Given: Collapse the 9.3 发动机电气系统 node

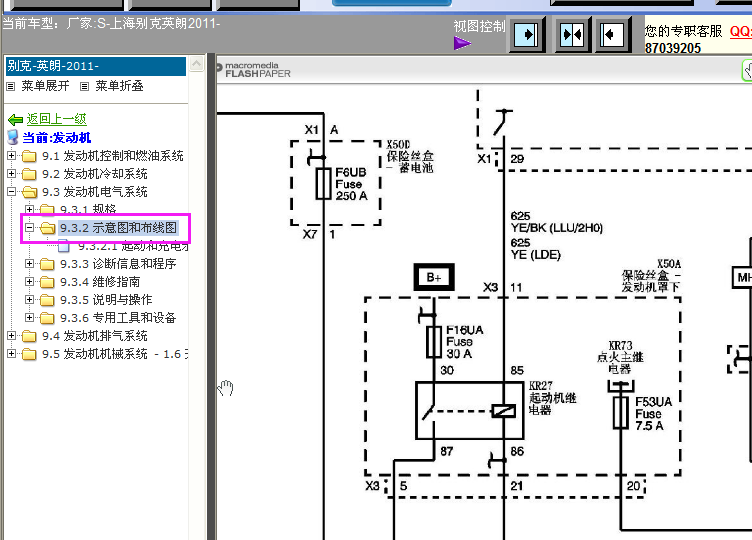Looking at the screenshot, I should 12,191.
